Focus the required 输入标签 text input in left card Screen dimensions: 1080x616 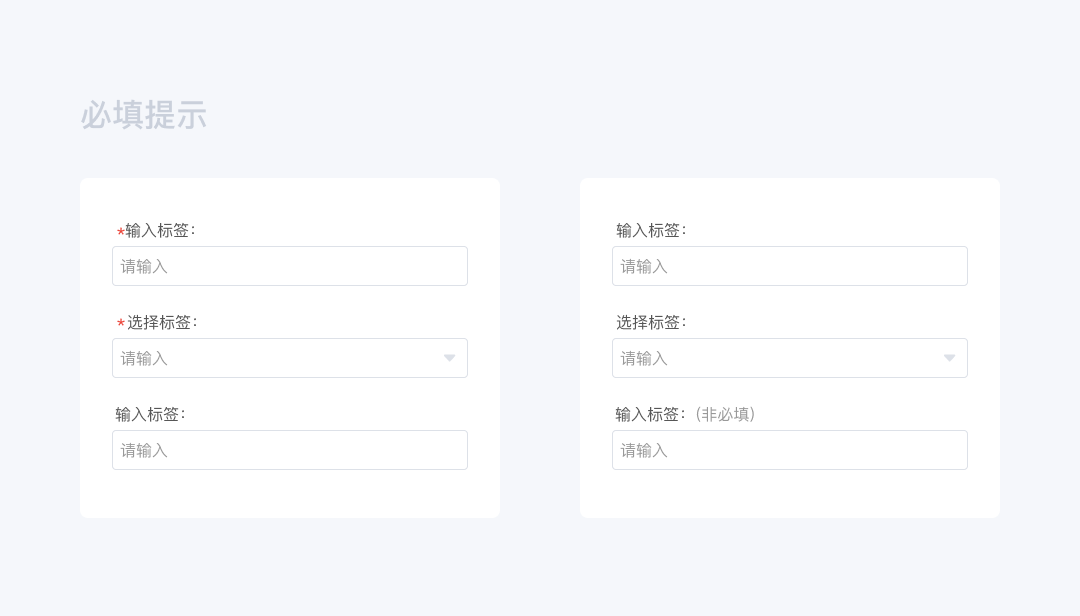pyautogui.click(x=290, y=266)
